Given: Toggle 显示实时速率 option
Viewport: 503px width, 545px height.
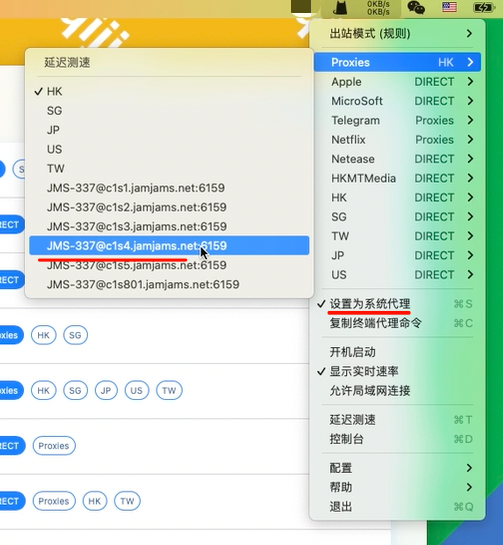Looking at the screenshot, I should point(397,371).
